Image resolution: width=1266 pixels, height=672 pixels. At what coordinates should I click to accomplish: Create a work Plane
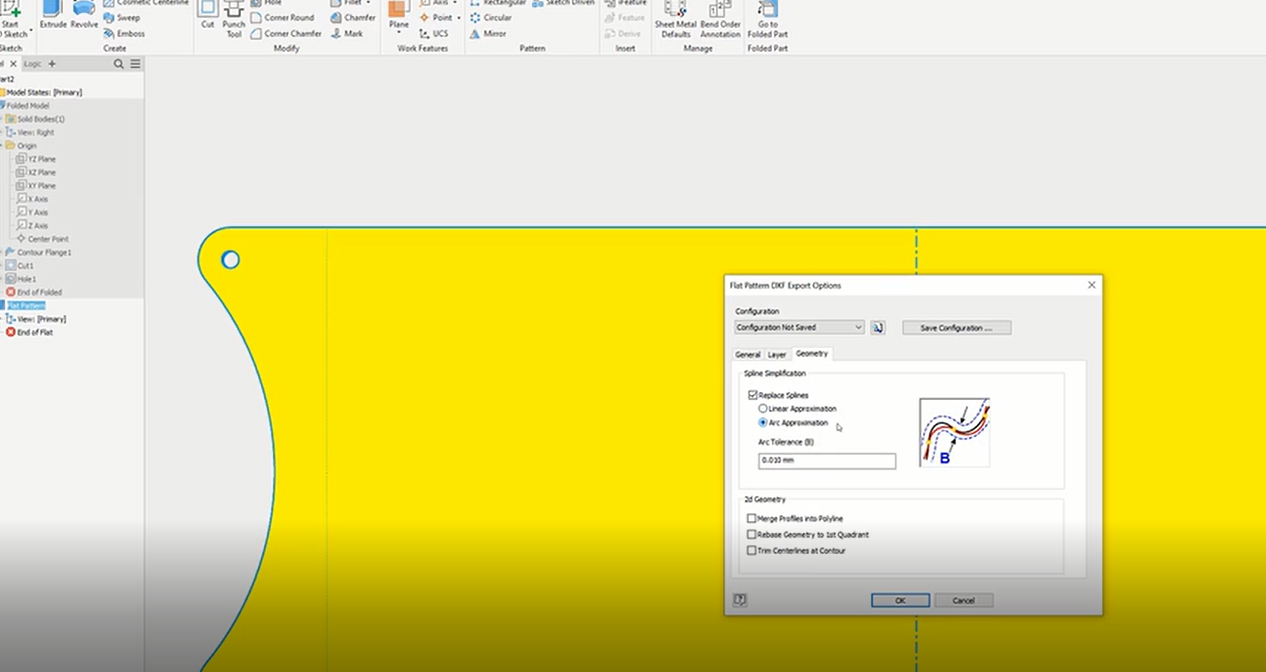(399, 14)
